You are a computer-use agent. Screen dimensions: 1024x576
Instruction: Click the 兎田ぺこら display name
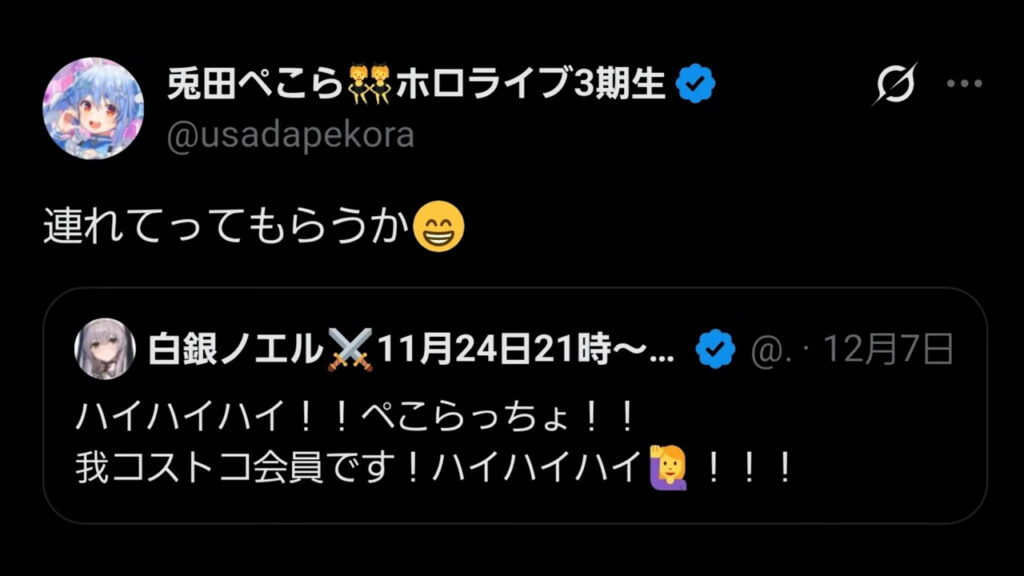[x=255, y=84]
